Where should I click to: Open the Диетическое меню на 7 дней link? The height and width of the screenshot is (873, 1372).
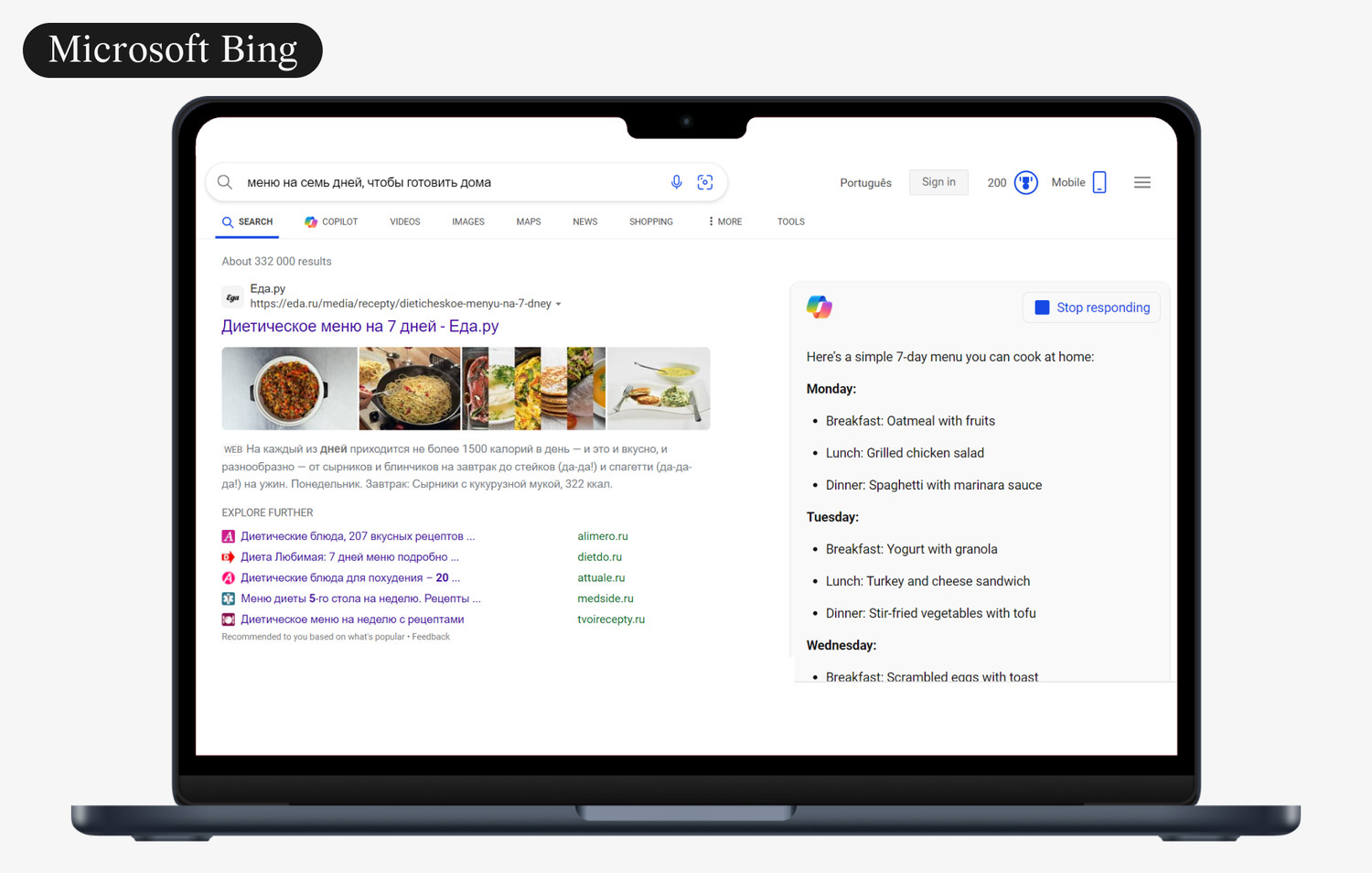(x=359, y=327)
